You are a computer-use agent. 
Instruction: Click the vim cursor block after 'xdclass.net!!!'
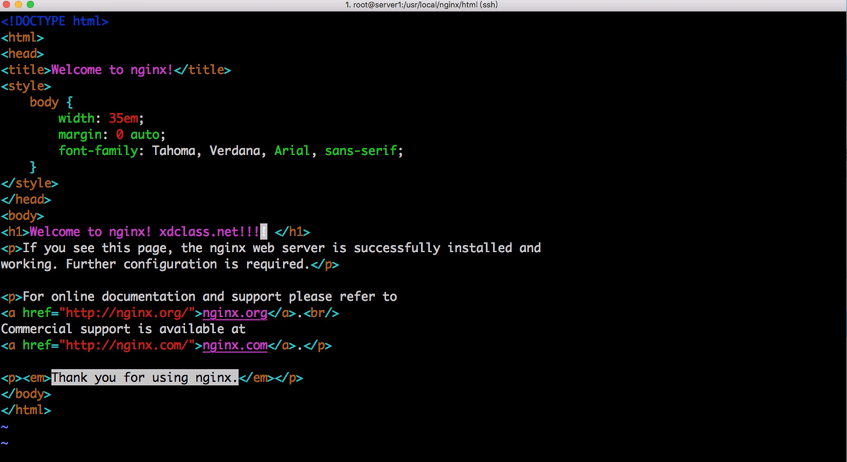point(264,232)
